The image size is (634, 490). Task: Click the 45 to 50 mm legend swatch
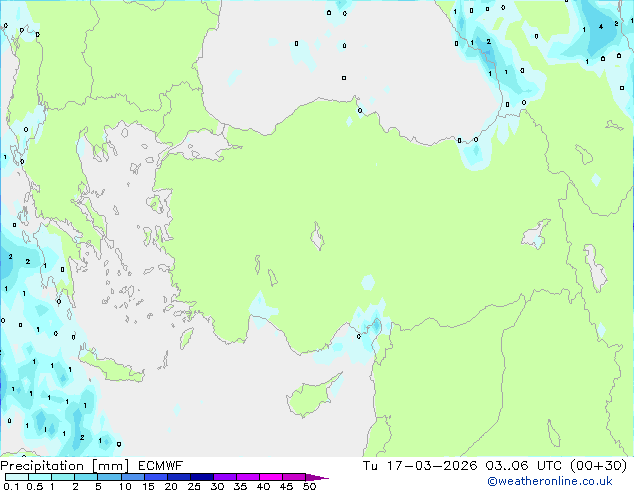point(294,477)
